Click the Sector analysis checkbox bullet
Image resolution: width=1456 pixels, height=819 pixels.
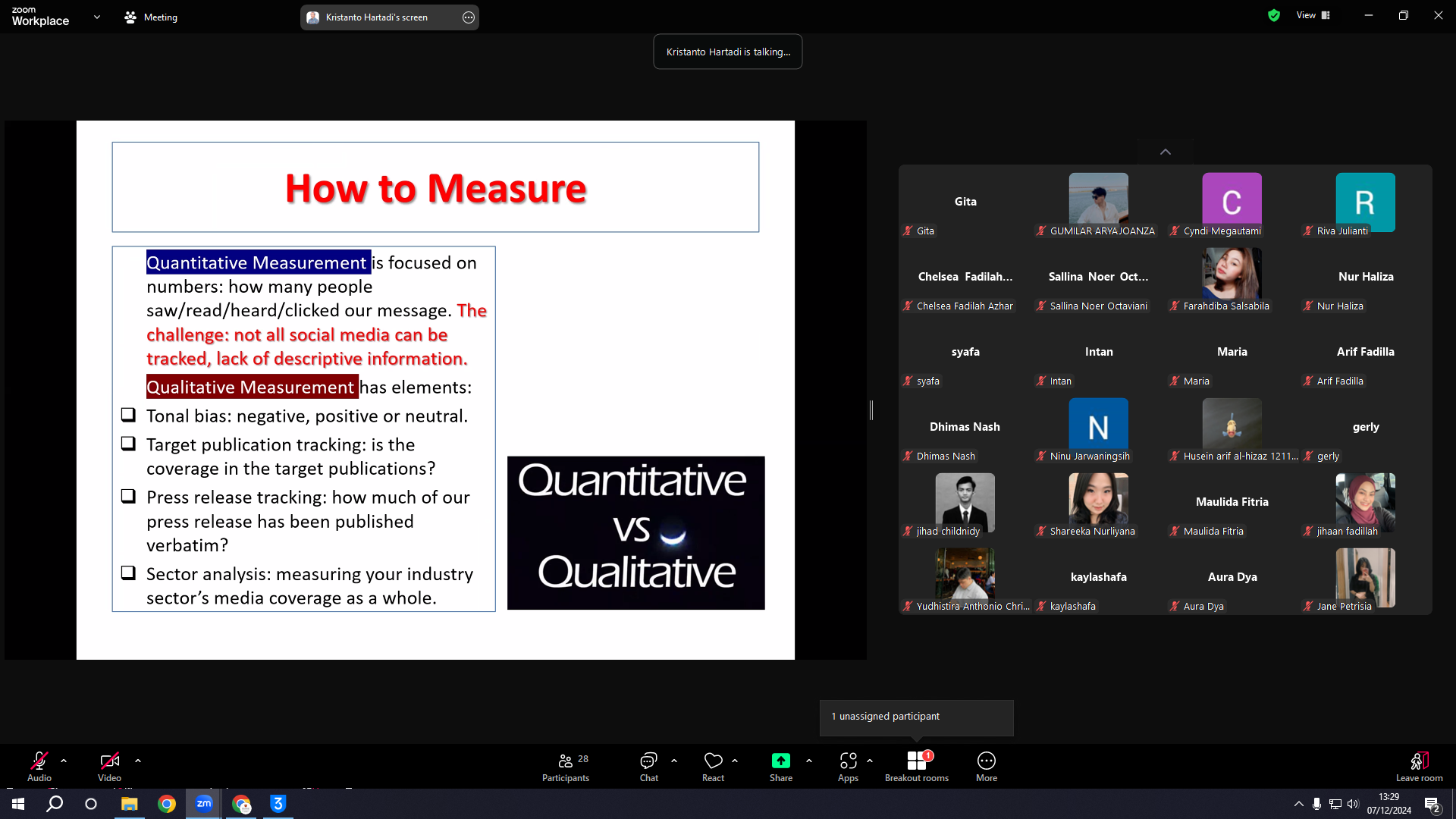(x=128, y=573)
